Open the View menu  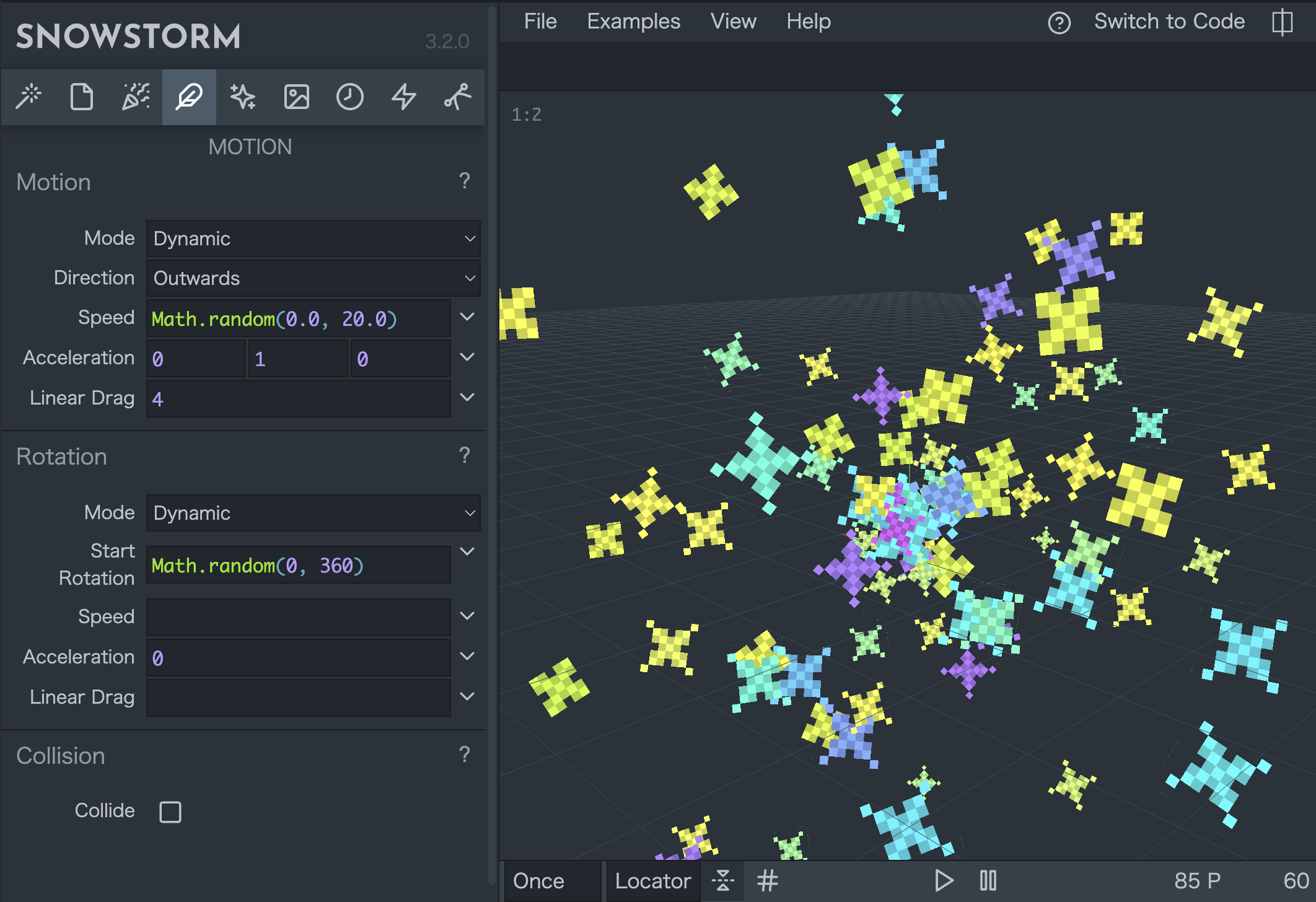(733, 22)
